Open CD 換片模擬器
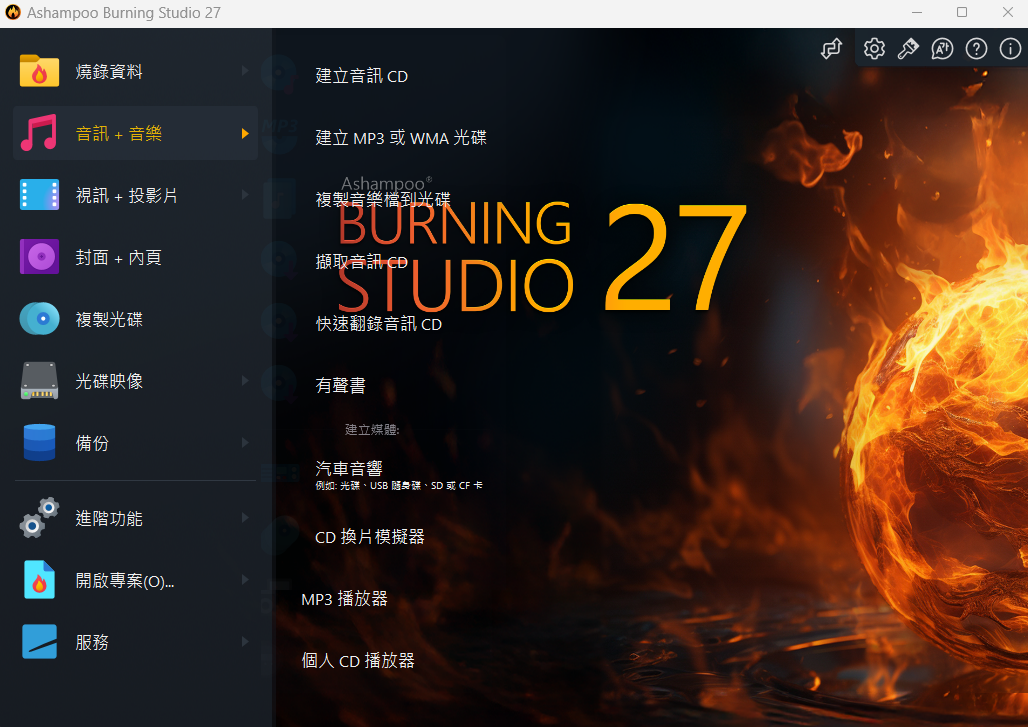This screenshot has width=1028, height=727. [x=370, y=537]
